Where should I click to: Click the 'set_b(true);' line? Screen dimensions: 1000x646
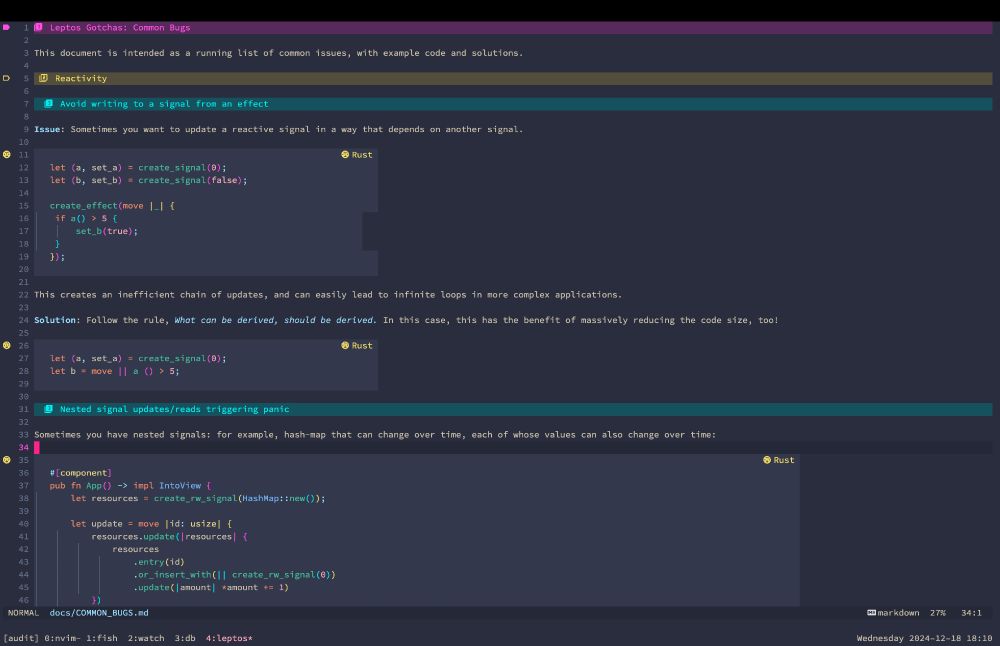(x=107, y=231)
